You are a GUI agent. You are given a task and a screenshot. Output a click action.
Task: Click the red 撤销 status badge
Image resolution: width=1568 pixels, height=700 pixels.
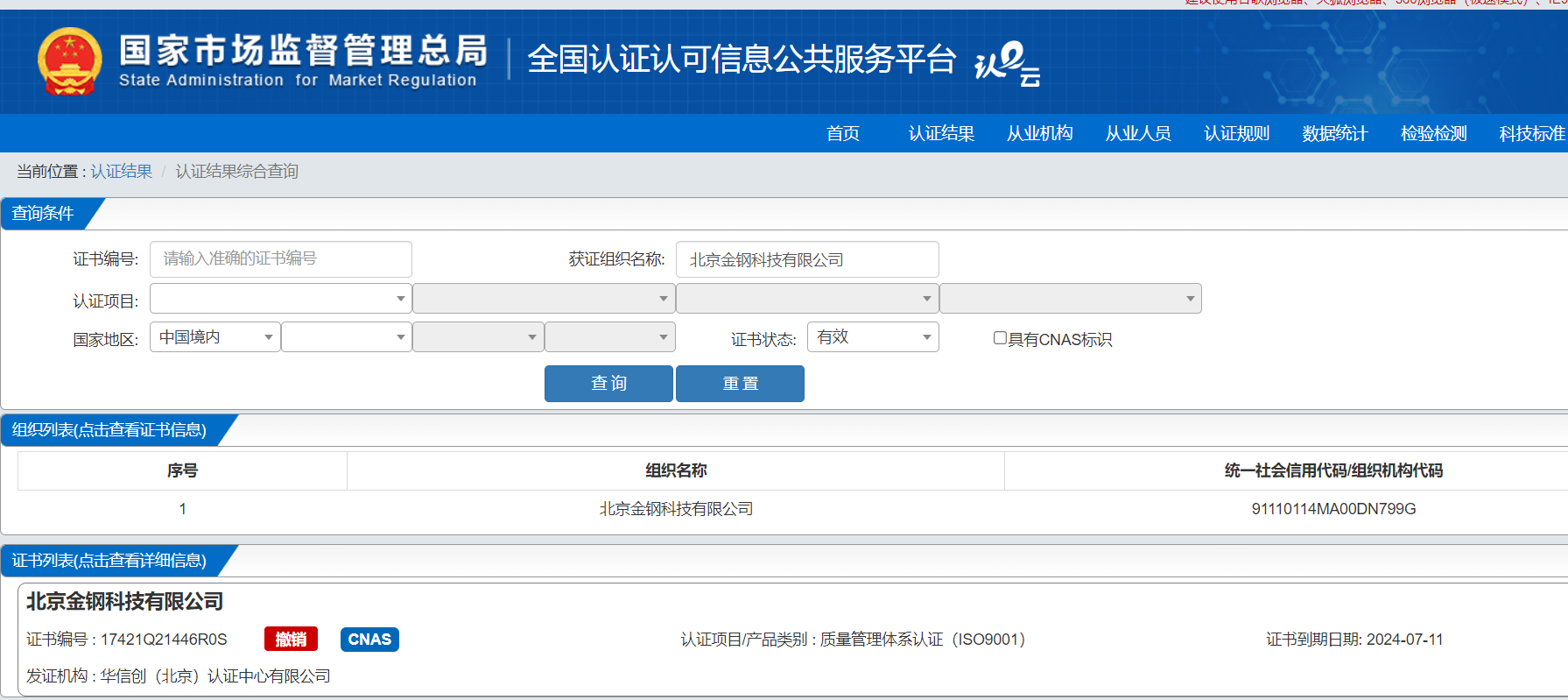[x=291, y=640]
